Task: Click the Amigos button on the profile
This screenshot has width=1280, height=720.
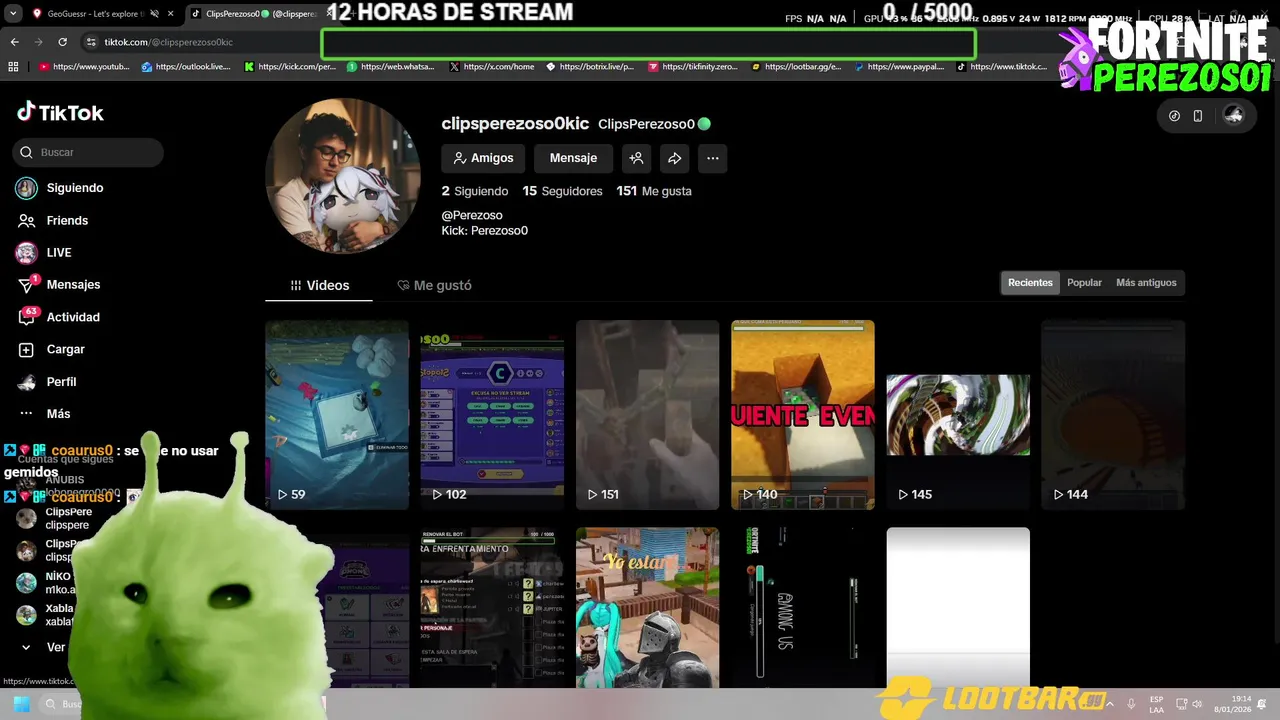Action: pyautogui.click(x=483, y=158)
